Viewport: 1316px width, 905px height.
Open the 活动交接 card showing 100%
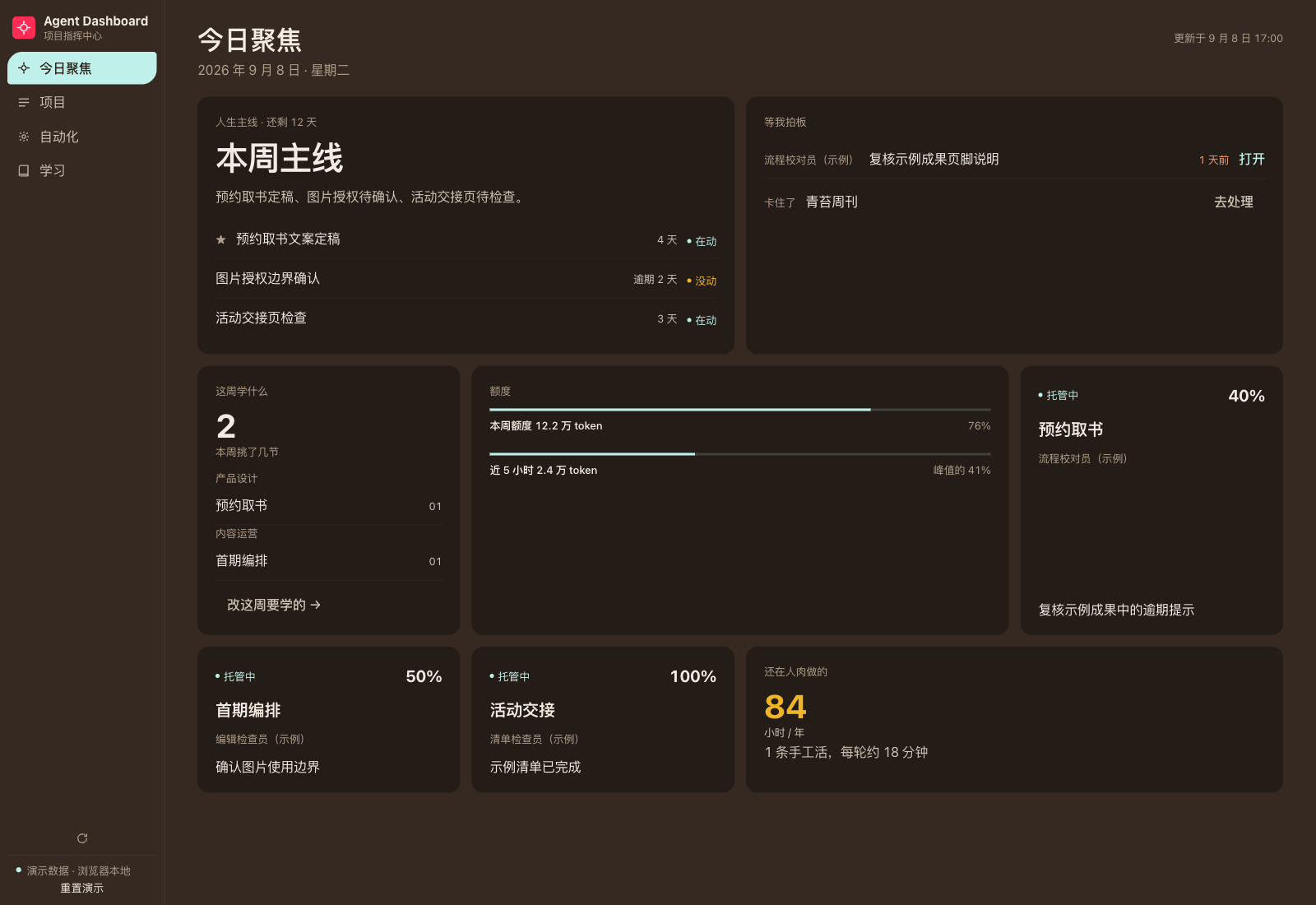click(603, 720)
